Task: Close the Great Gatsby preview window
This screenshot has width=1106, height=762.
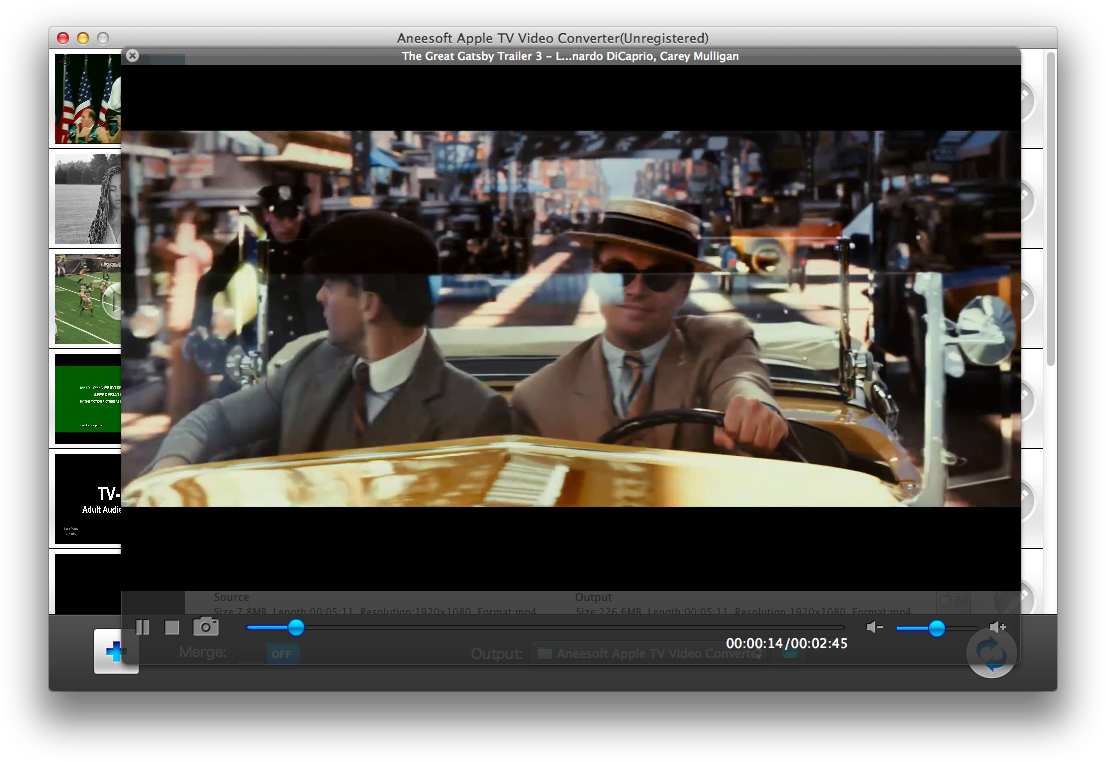Action: tap(133, 56)
